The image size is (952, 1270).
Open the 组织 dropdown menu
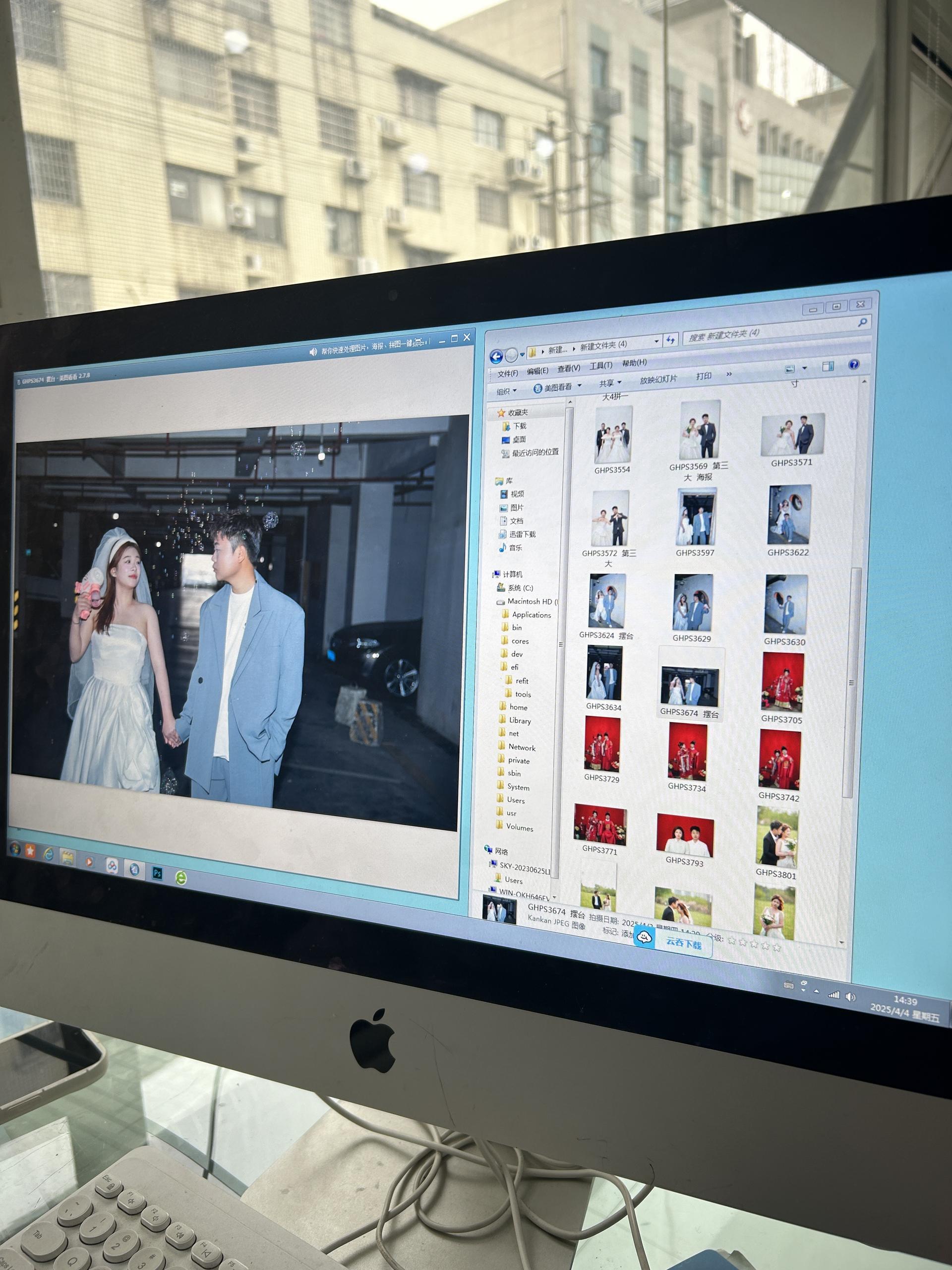click(506, 391)
